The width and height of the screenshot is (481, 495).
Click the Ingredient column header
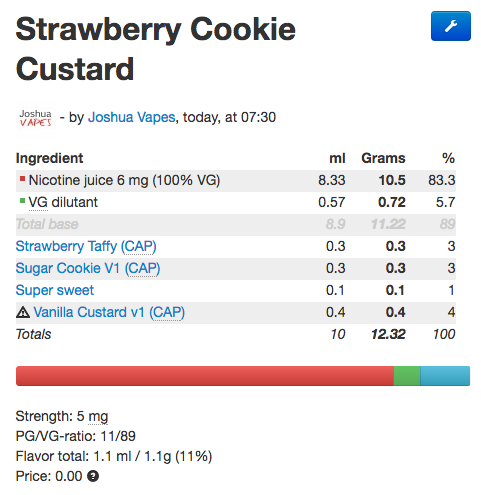coord(49,158)
